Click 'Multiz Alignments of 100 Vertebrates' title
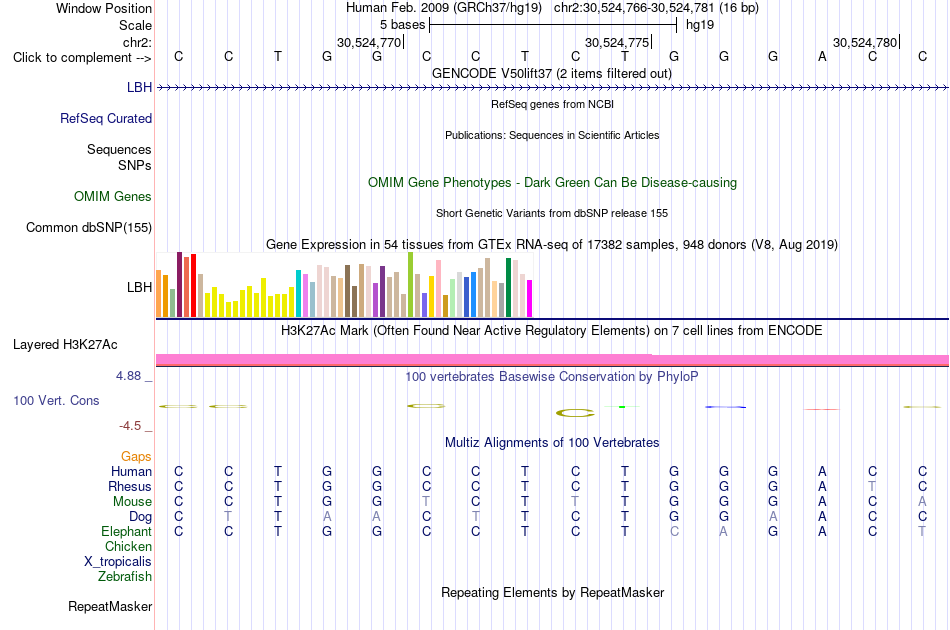 click(552, 442)
